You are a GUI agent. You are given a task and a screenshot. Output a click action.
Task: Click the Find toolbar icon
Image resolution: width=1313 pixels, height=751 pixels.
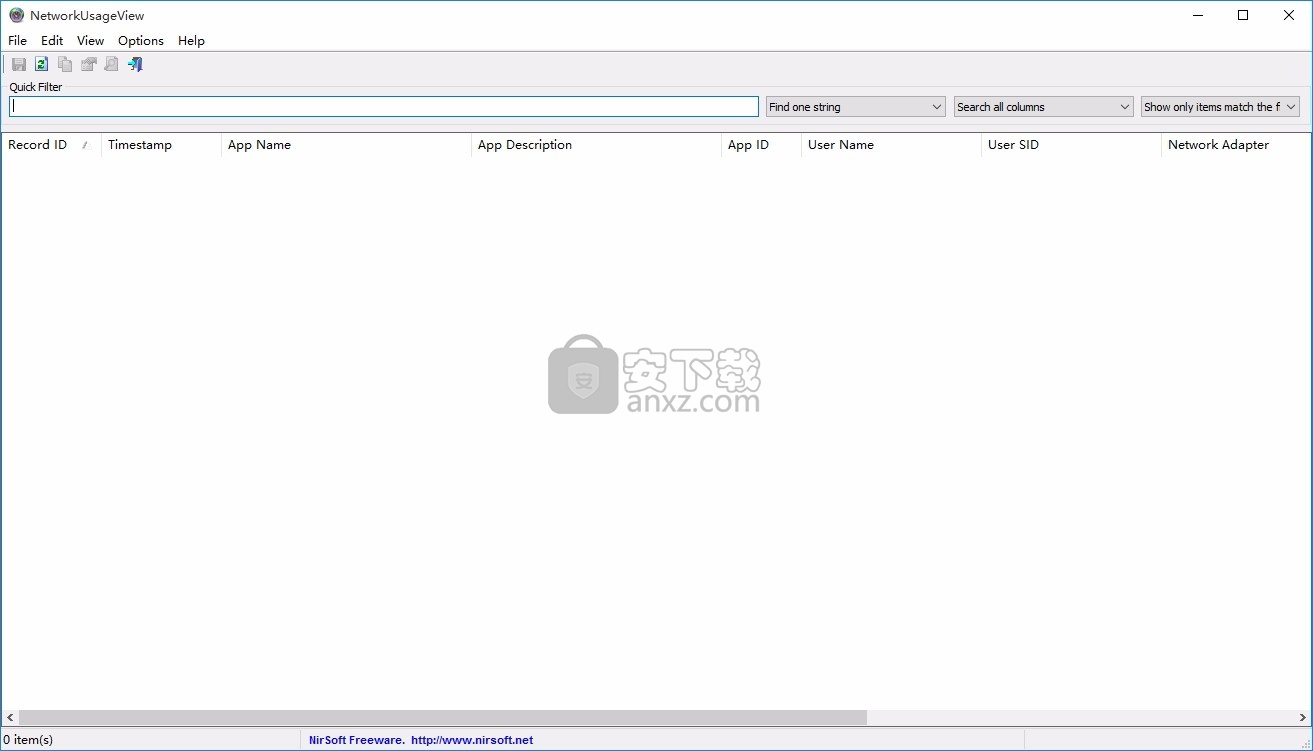(x=111, y=64)
